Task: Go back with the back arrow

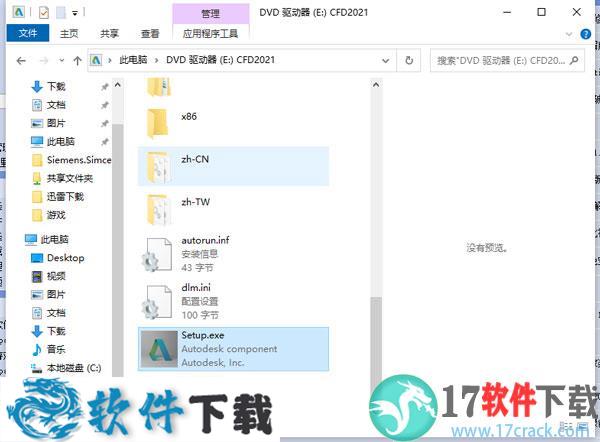Action: [21, 60]
